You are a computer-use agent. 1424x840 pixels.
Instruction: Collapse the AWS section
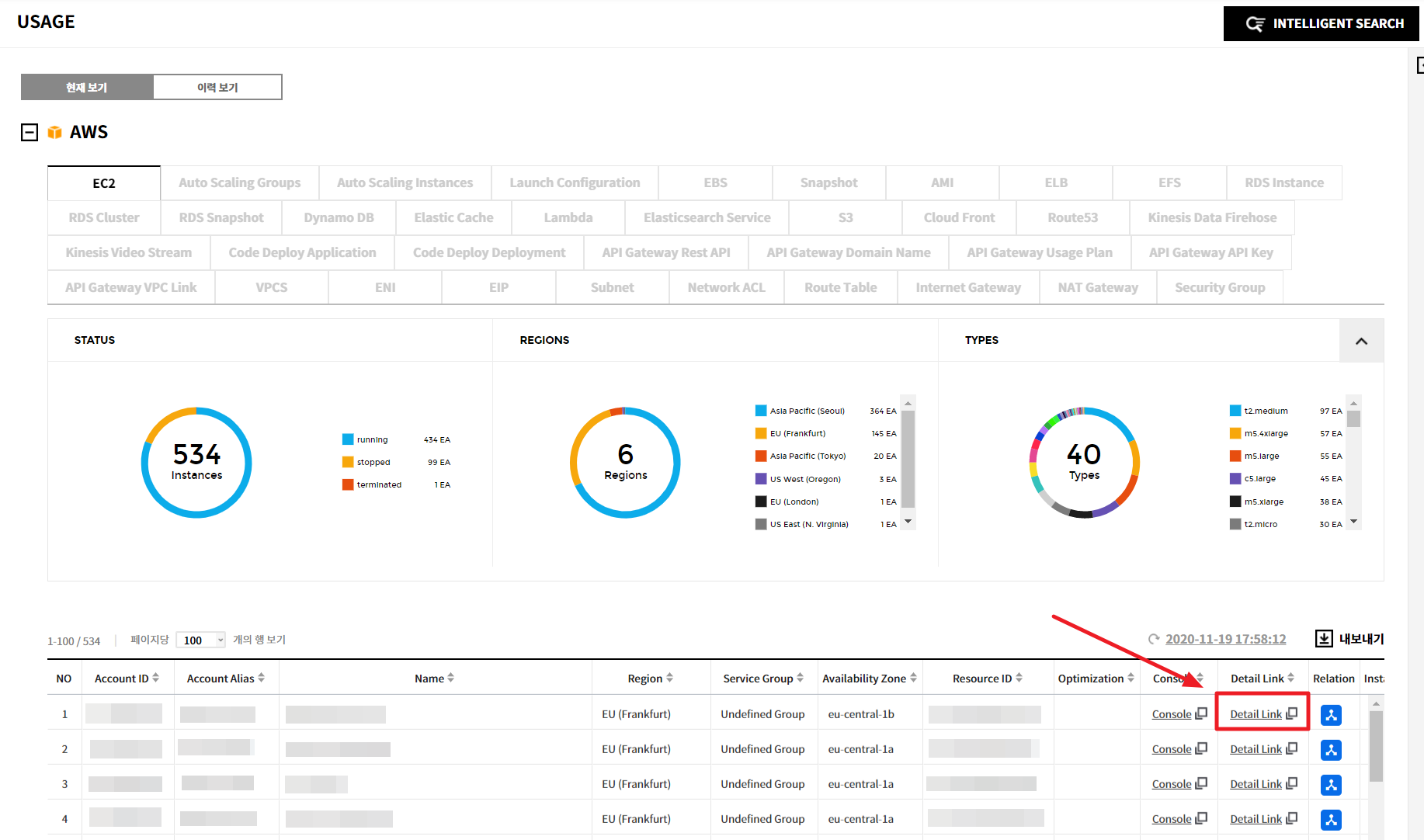(30, 133)
